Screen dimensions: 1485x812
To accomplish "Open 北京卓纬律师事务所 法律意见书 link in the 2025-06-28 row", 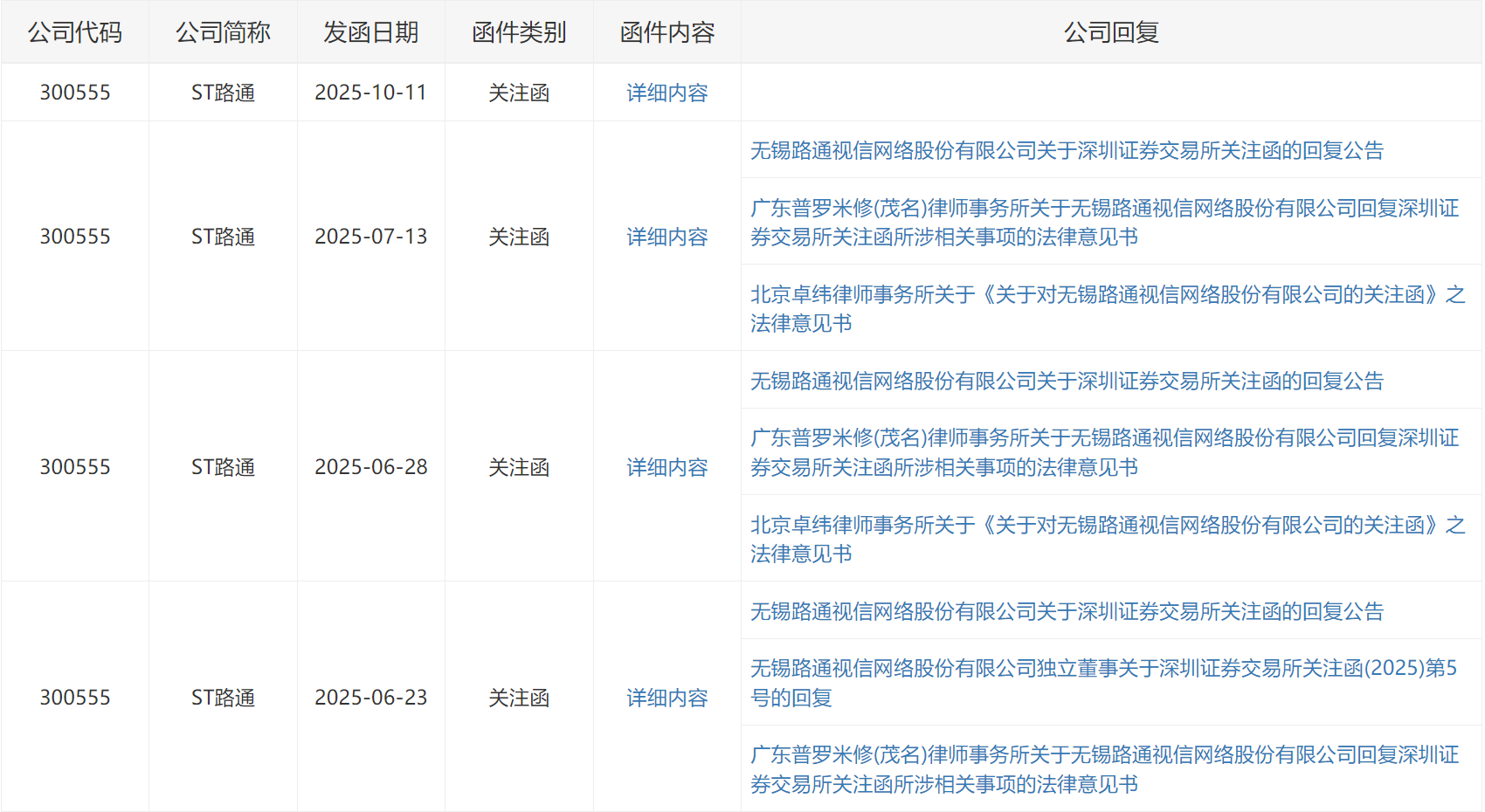I will click(1108, 539).
